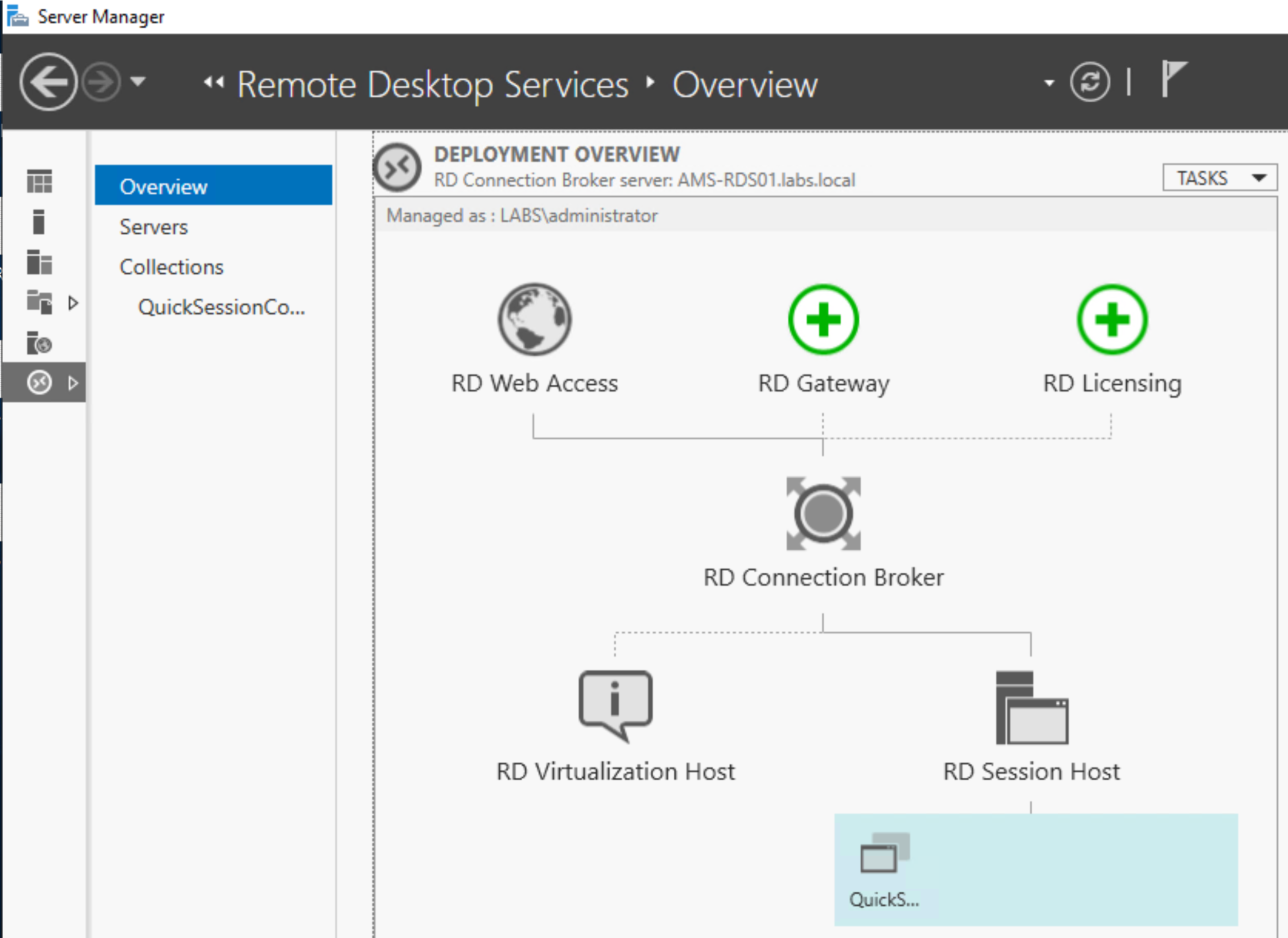The width and height of the screenshot is (1288, 938).
Task: Switch to the Servers page
Action: pos(154,227)
